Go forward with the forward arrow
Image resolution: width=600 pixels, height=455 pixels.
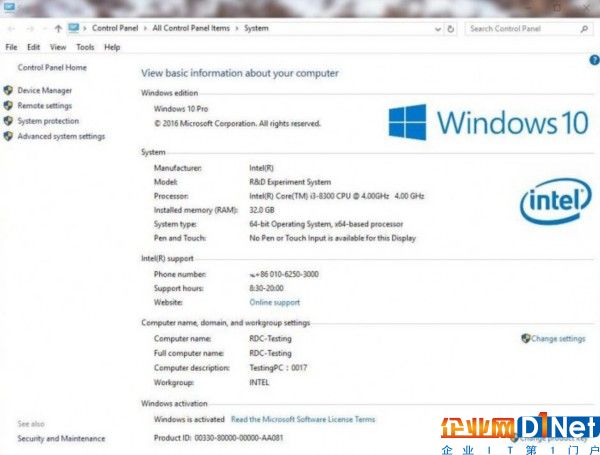tap(30, 29)
